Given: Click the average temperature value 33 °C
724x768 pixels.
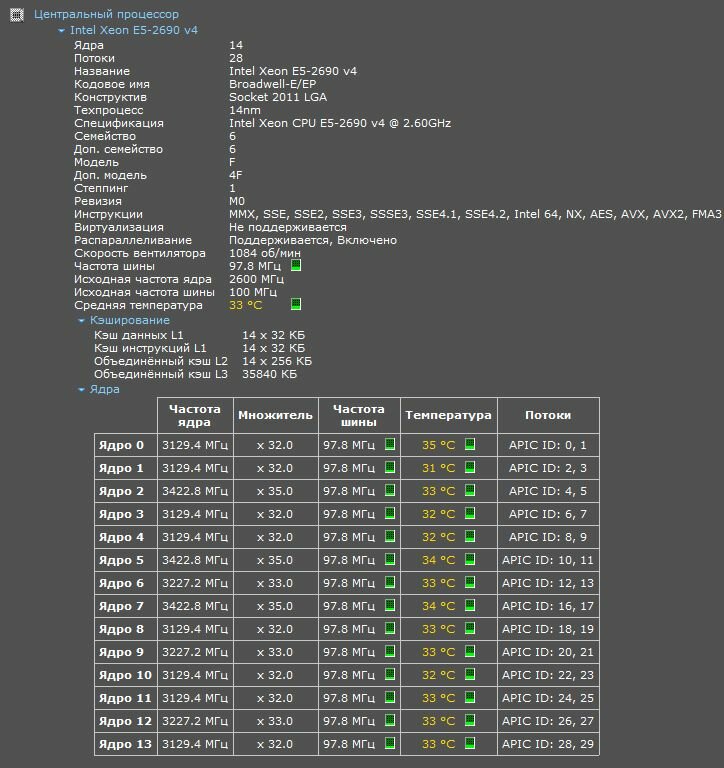Looking at the screenshot, I should click(246, 305).
